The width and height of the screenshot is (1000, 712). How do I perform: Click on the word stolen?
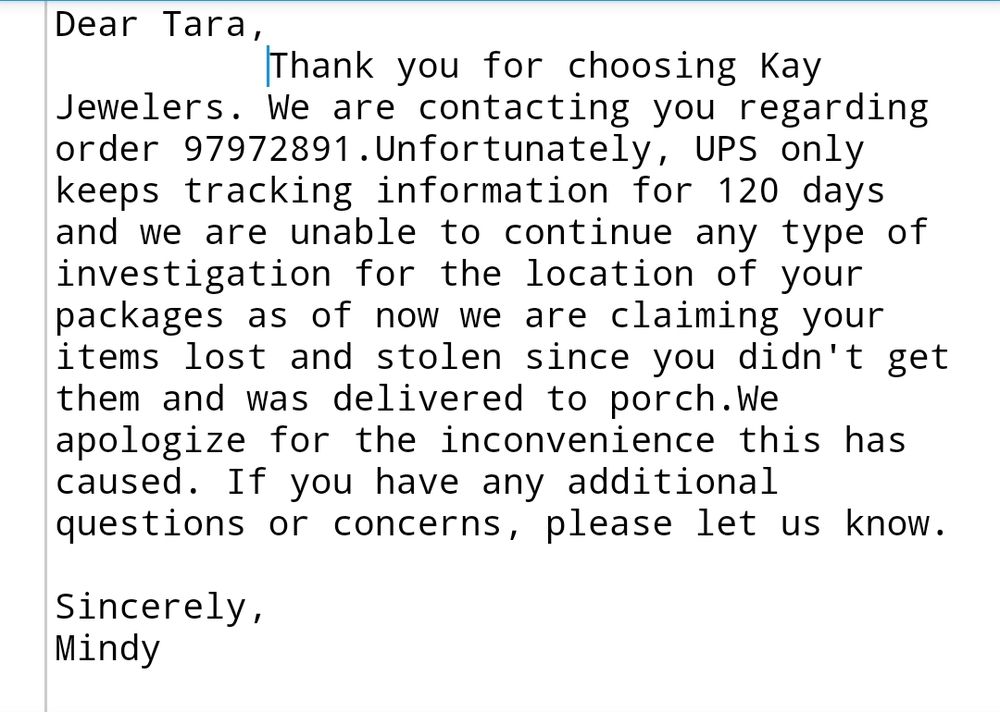pos(439,357)
